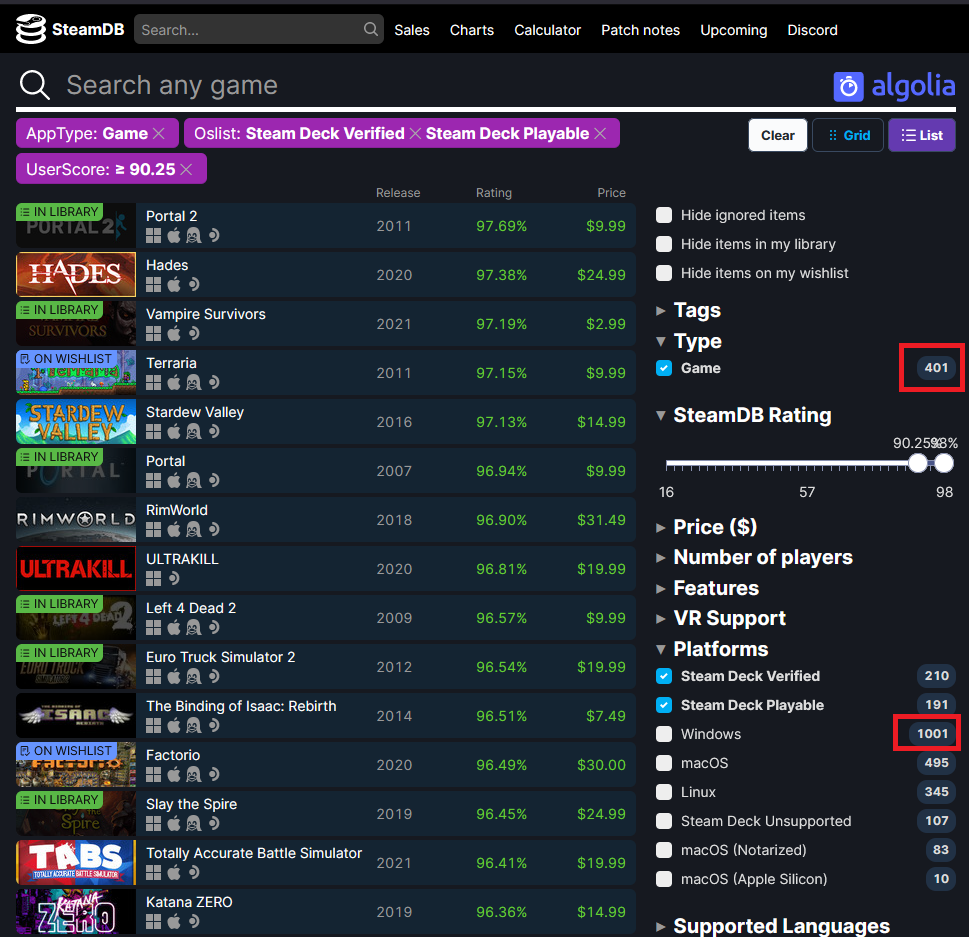This screenshot has height=937, width=969.
Task: Open the Patch notes page
Action: (x=640, y=30)
